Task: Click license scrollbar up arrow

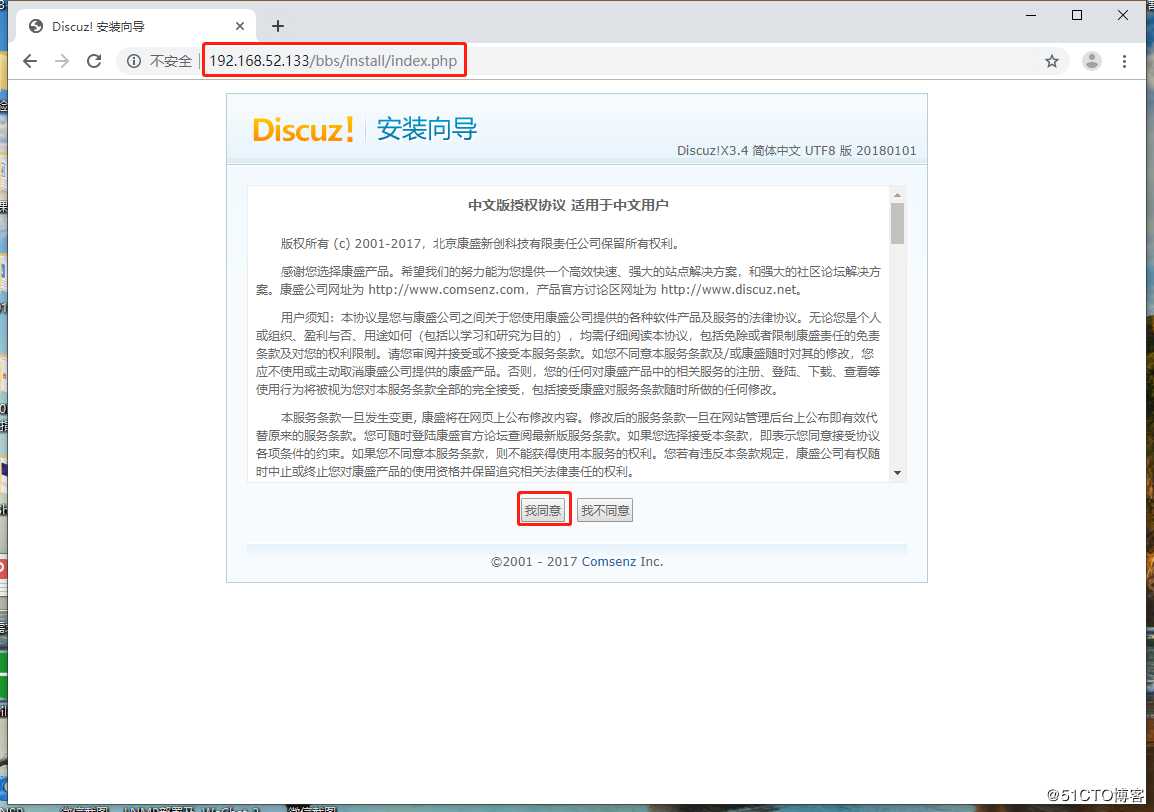Action: click(x=897, y=195)
